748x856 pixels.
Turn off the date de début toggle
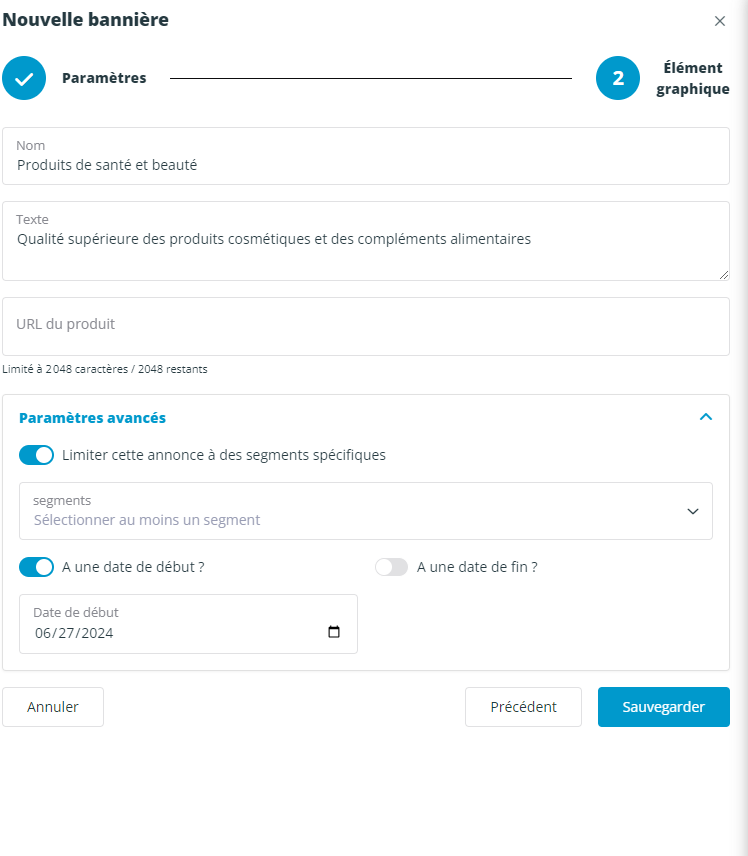(x=37, y=567)
